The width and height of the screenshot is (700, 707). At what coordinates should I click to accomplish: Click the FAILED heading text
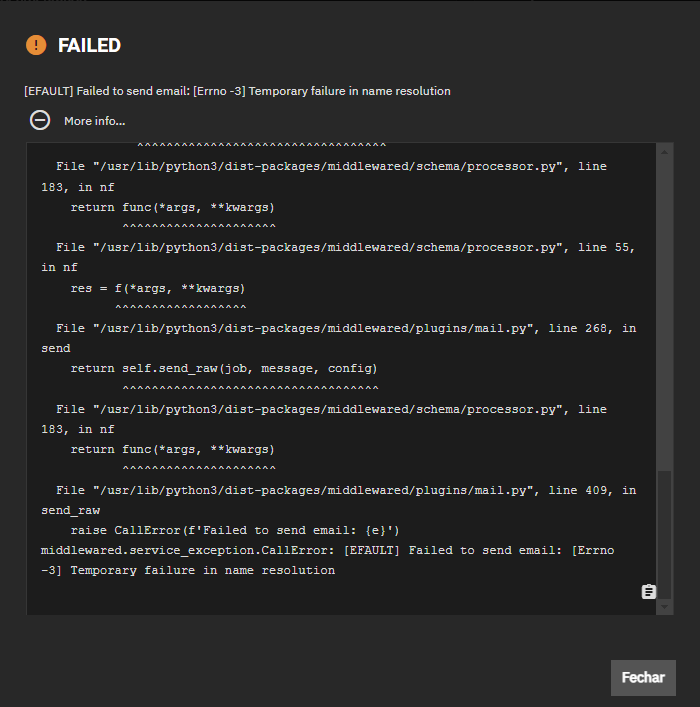pos(89,45)
